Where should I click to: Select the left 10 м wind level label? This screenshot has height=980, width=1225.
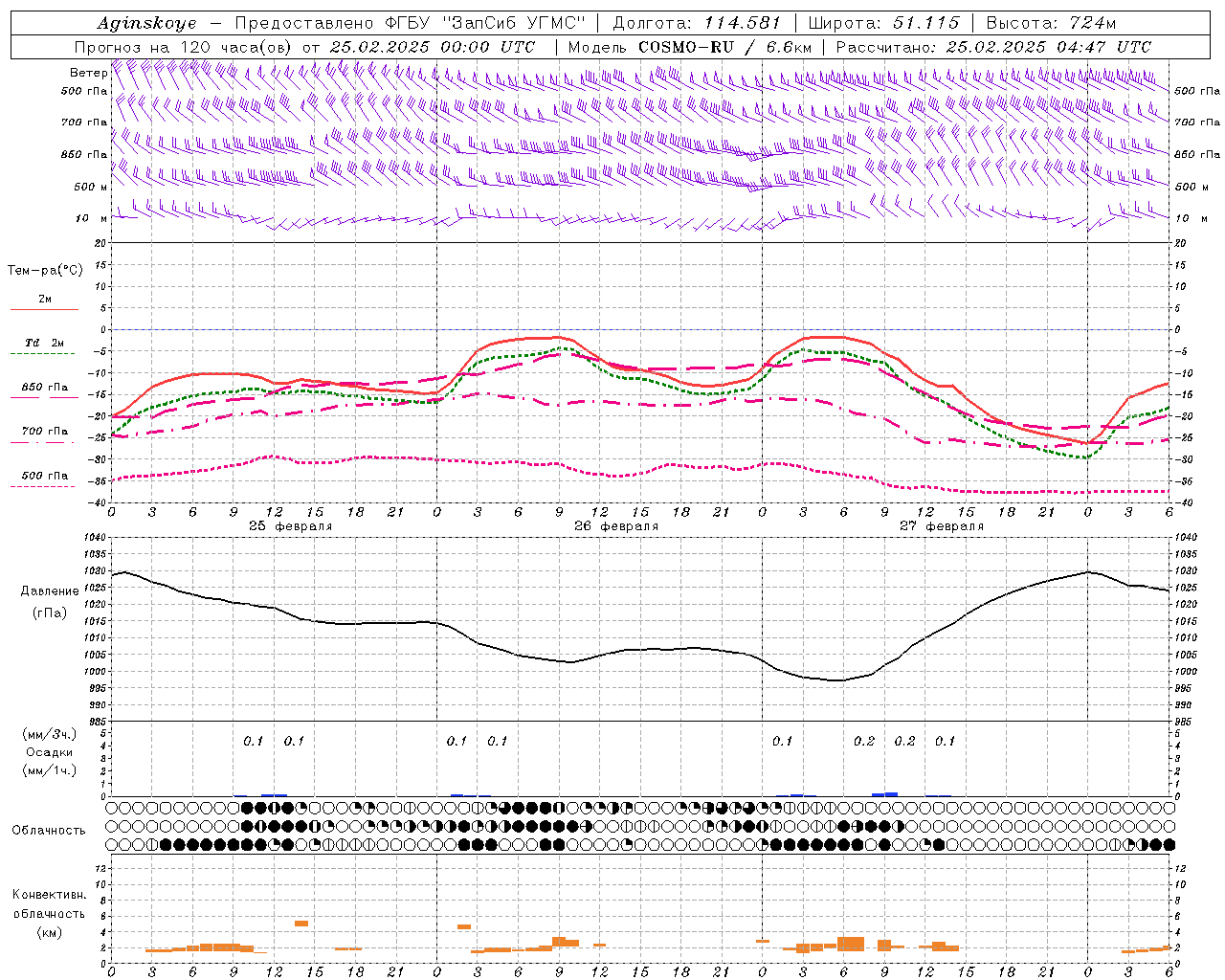pos(91,218)
